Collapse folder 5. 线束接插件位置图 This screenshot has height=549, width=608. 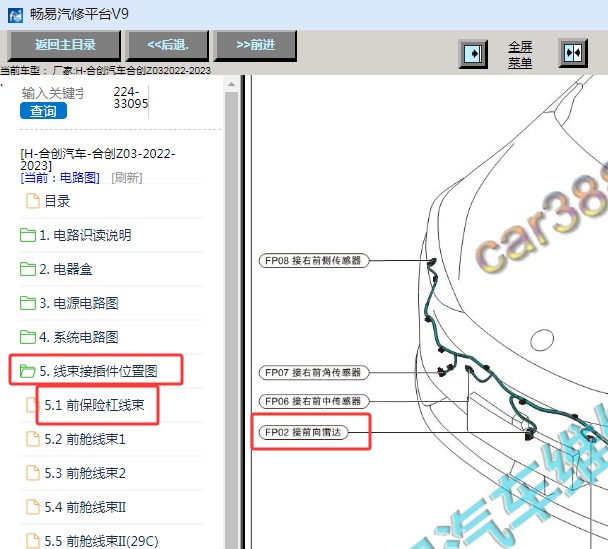coord(98,371)
